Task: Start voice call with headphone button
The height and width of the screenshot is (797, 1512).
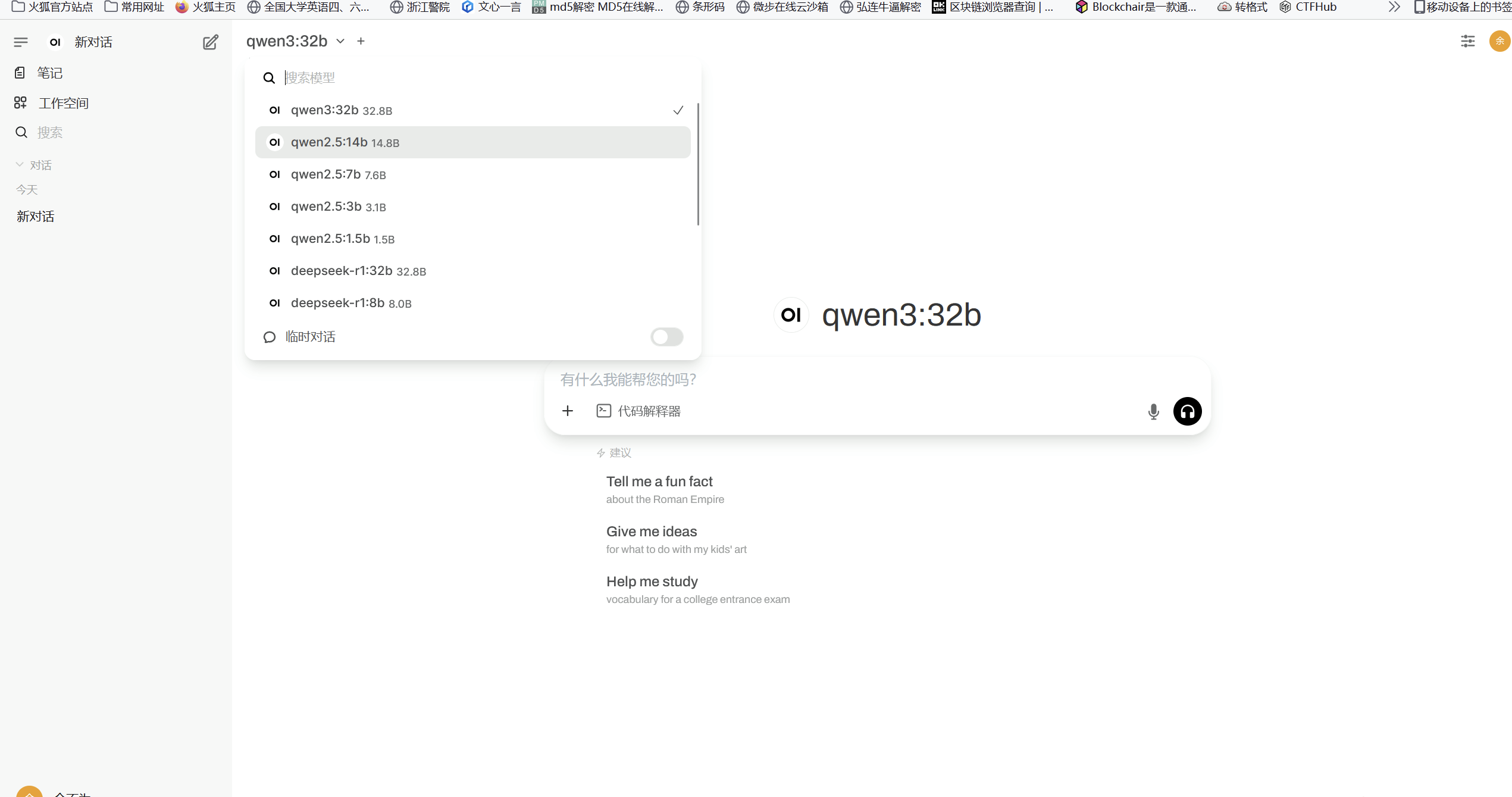Action: point(1187,411)
